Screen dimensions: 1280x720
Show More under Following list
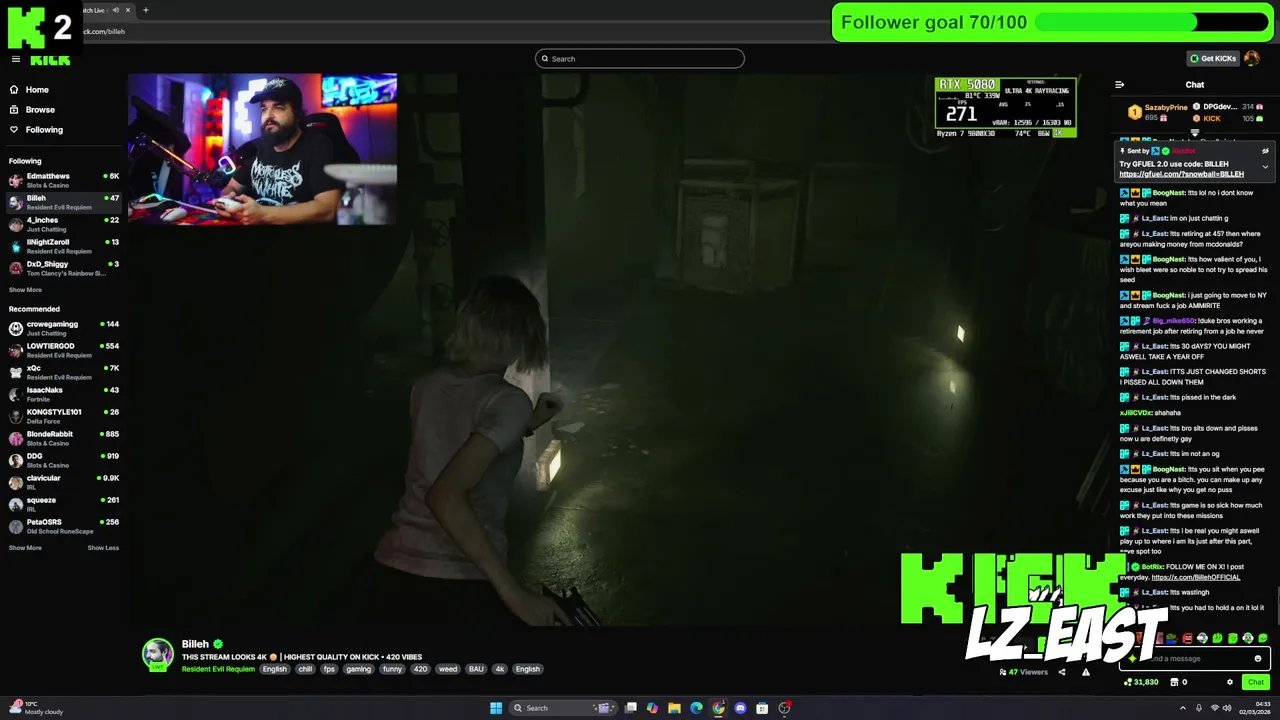[25, 290]
